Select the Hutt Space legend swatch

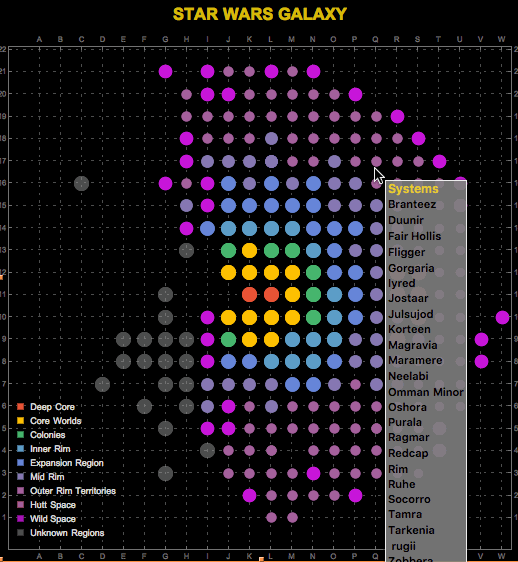pos(20,505)
